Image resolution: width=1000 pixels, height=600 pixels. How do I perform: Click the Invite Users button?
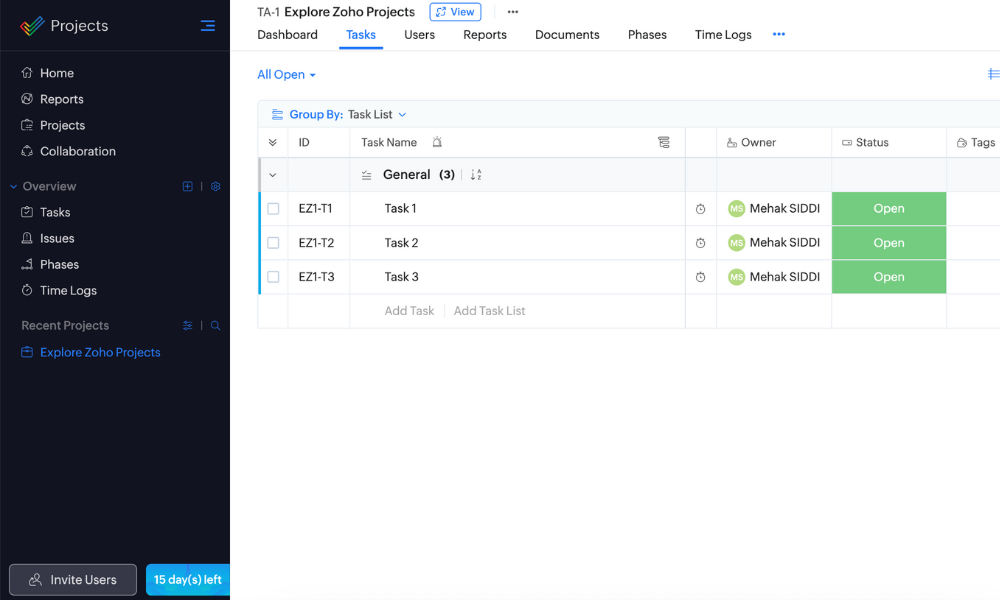coord(73,580)
